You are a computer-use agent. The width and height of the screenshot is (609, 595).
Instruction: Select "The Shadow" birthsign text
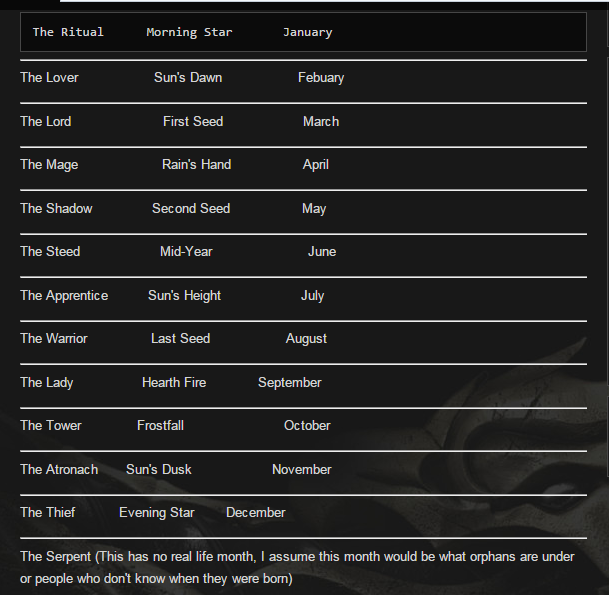pyautogui.click(x=56, y=208)
